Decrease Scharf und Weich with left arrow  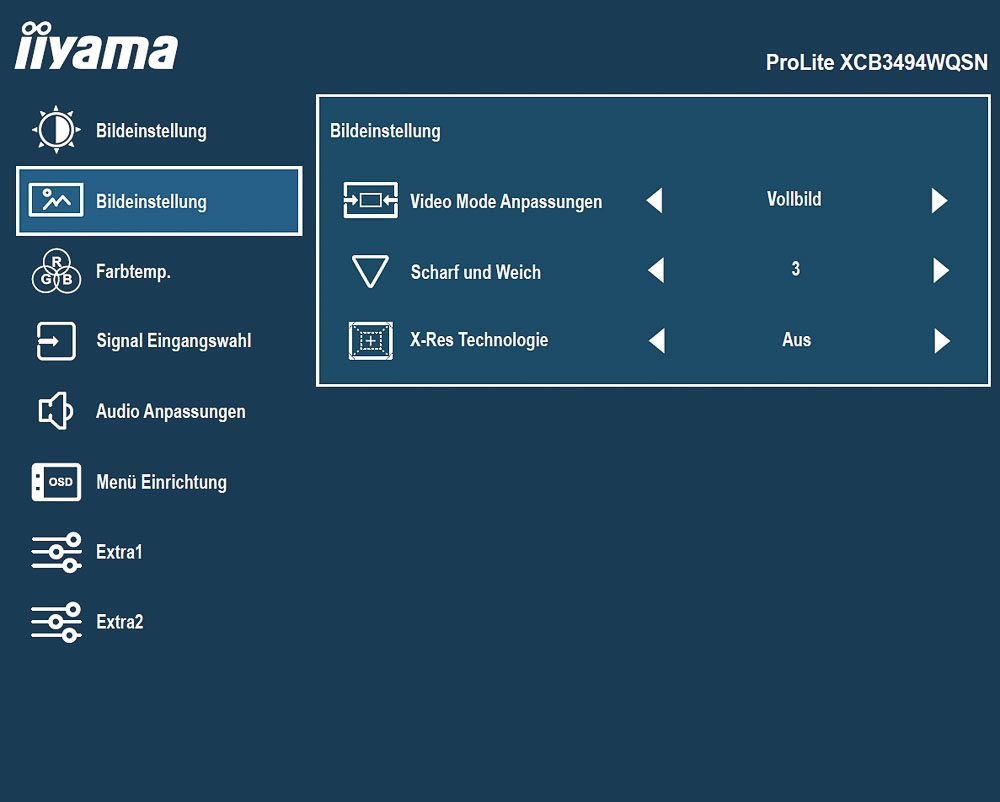656,270
